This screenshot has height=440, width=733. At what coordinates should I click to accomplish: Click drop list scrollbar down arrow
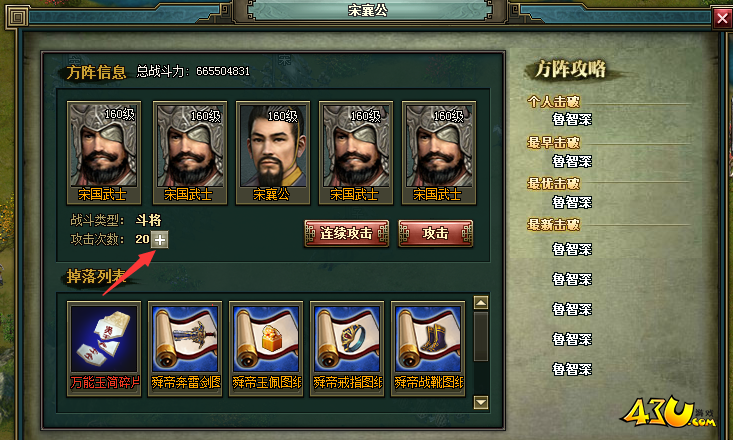481,402
